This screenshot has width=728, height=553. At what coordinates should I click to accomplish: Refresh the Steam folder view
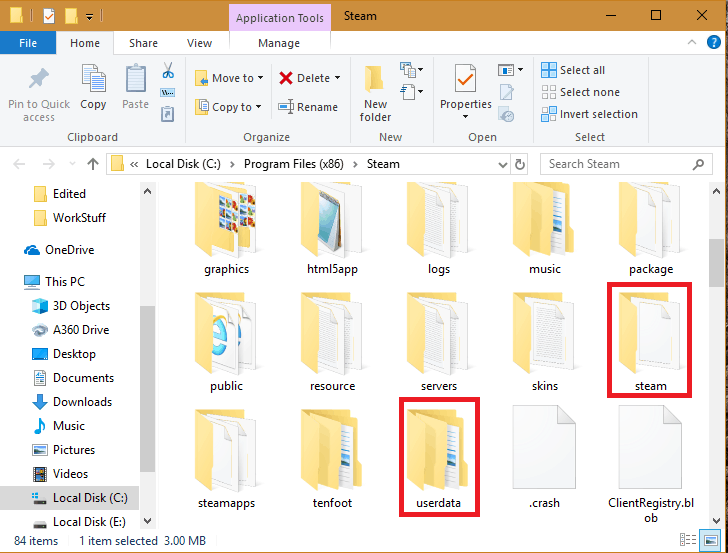(x=520, y=164)
